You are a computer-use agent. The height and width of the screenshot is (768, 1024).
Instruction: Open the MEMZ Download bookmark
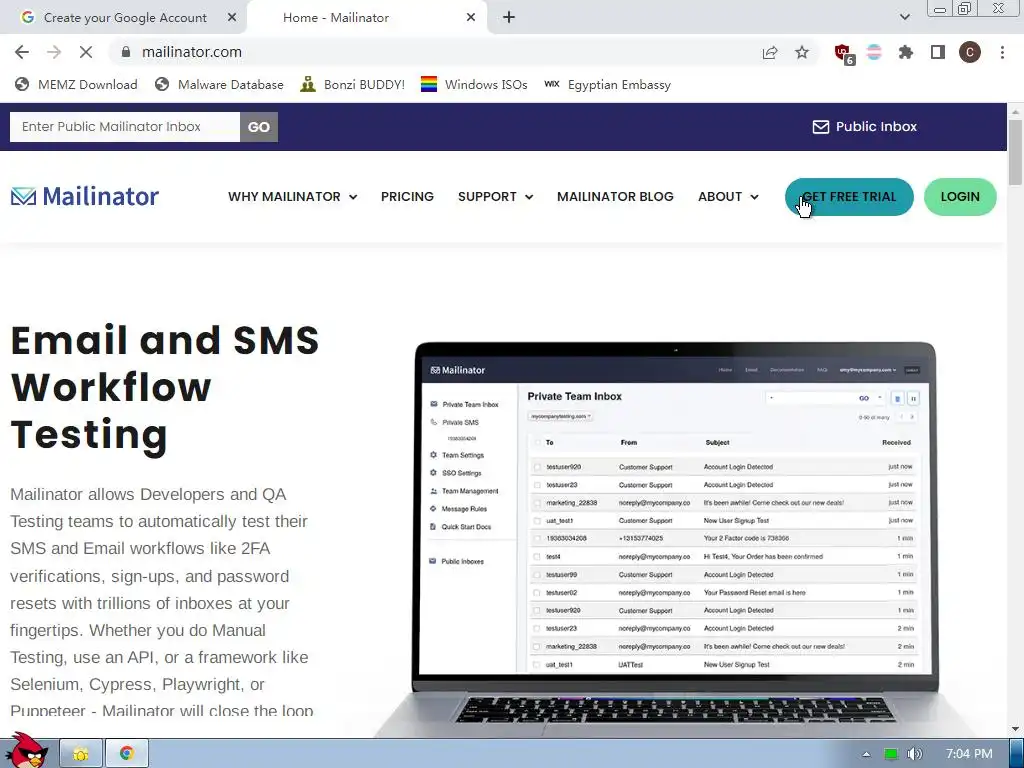coord(77,85)
